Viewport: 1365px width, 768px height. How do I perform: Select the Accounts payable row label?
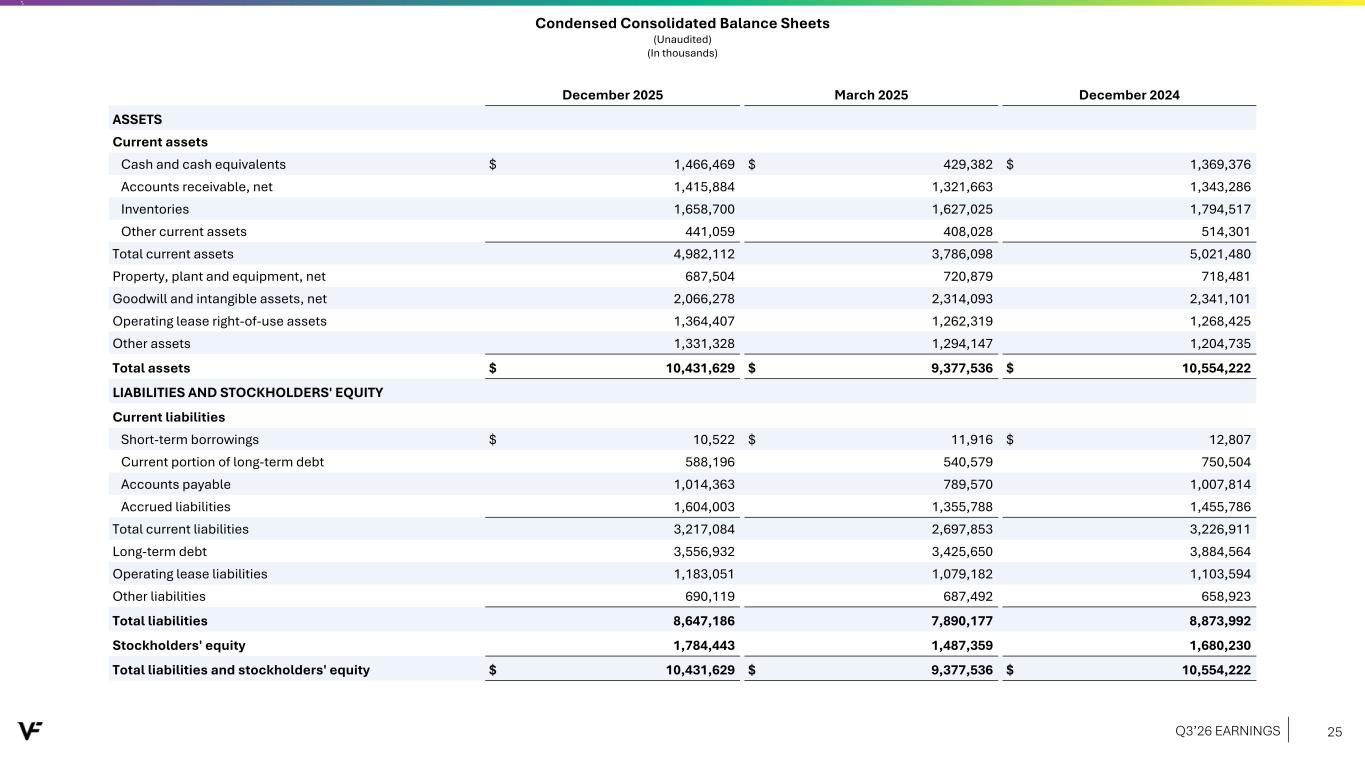click(x=176, y=484)
